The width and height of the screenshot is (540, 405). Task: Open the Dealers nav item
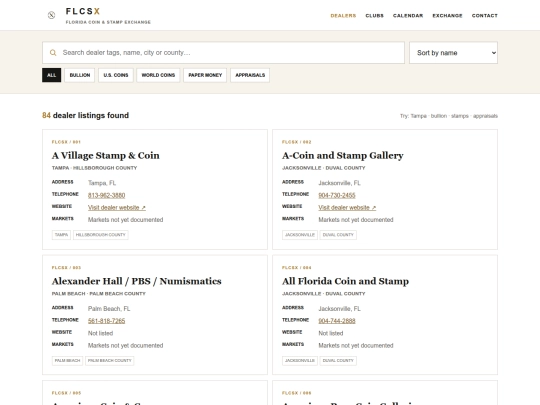[x=343, y=15]
